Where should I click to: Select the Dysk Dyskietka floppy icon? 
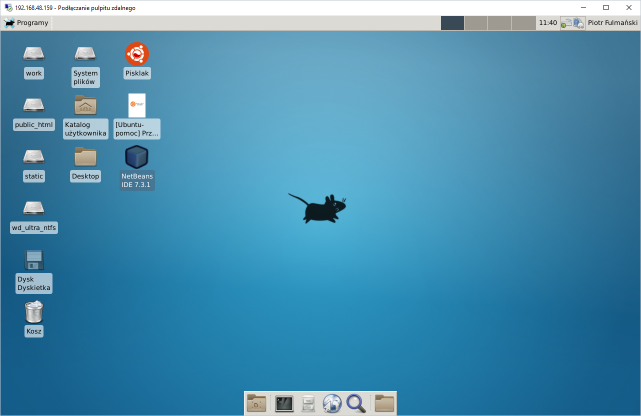click(34, 260)
